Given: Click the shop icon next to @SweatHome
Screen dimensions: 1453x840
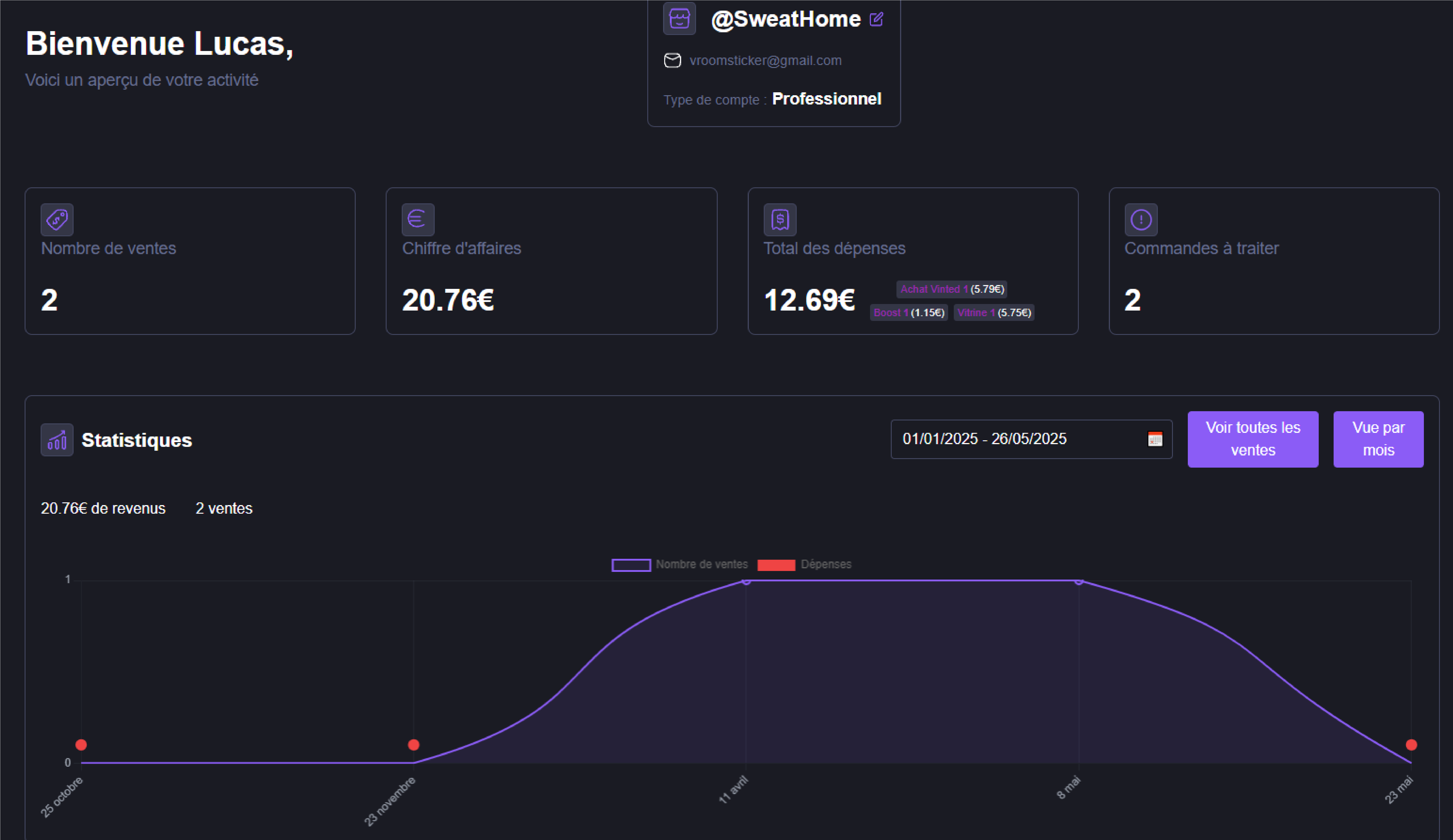Looking at the screenshot, I should point(679,19).
